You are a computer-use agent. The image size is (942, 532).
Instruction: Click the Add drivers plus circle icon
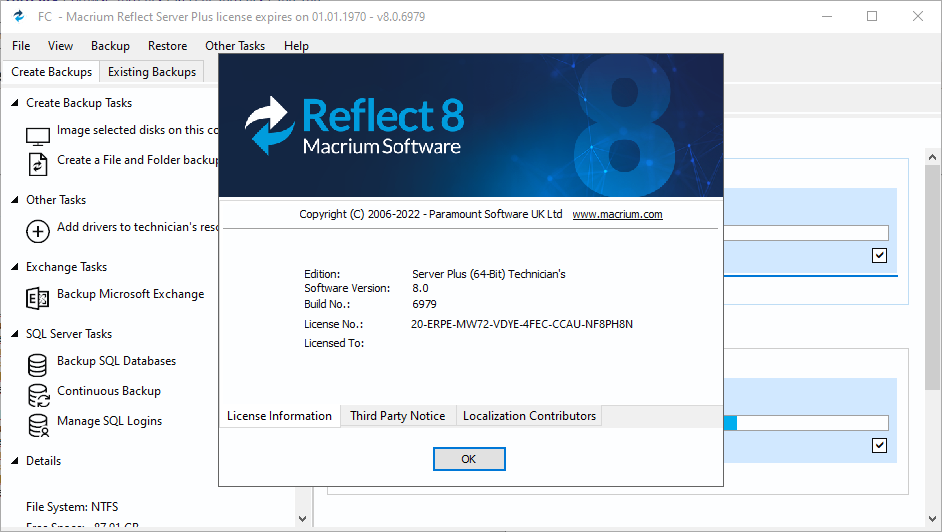37,231
